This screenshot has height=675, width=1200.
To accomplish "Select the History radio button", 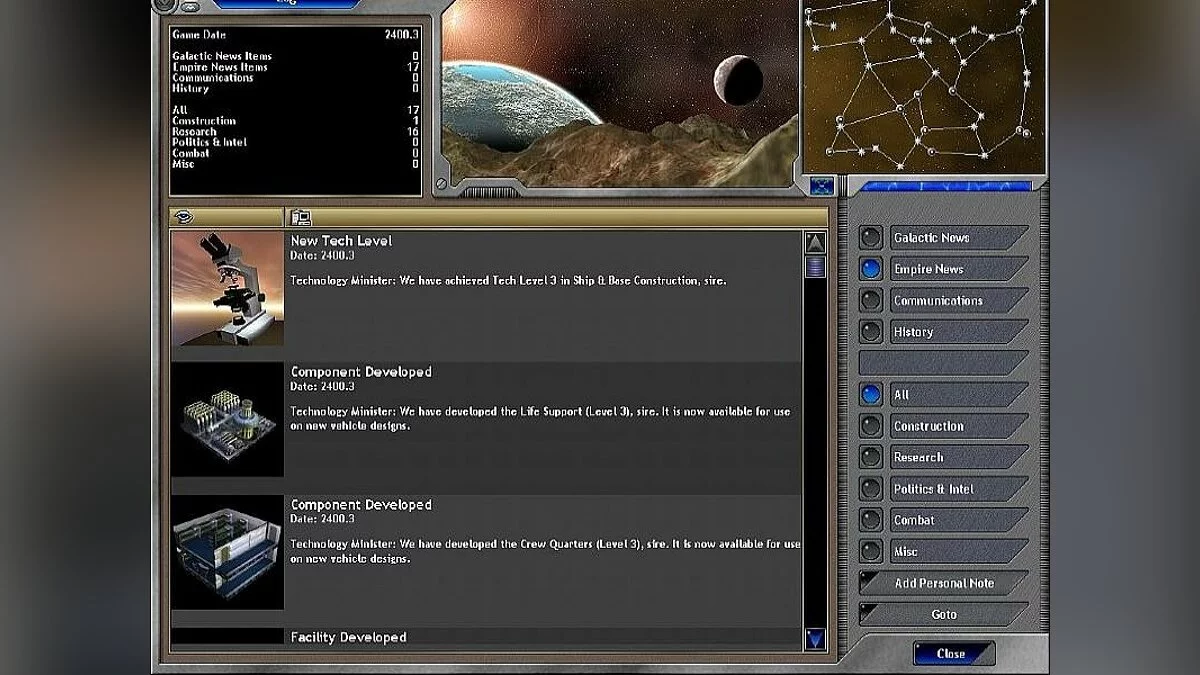I will click(x=871, y=332).
